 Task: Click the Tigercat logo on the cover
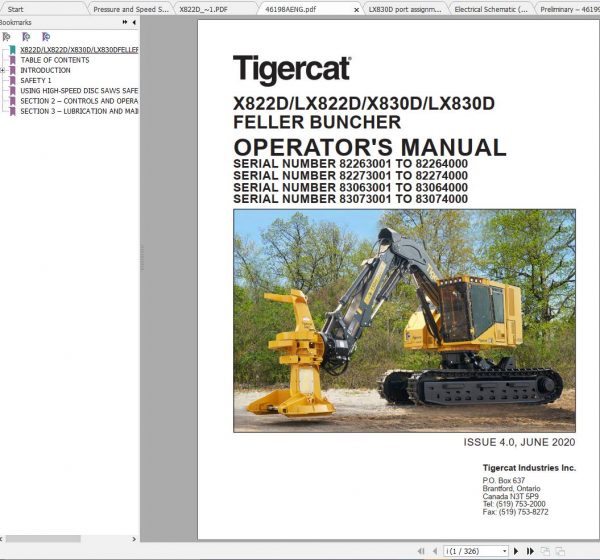pyautogui.click(x=292, y=69)
